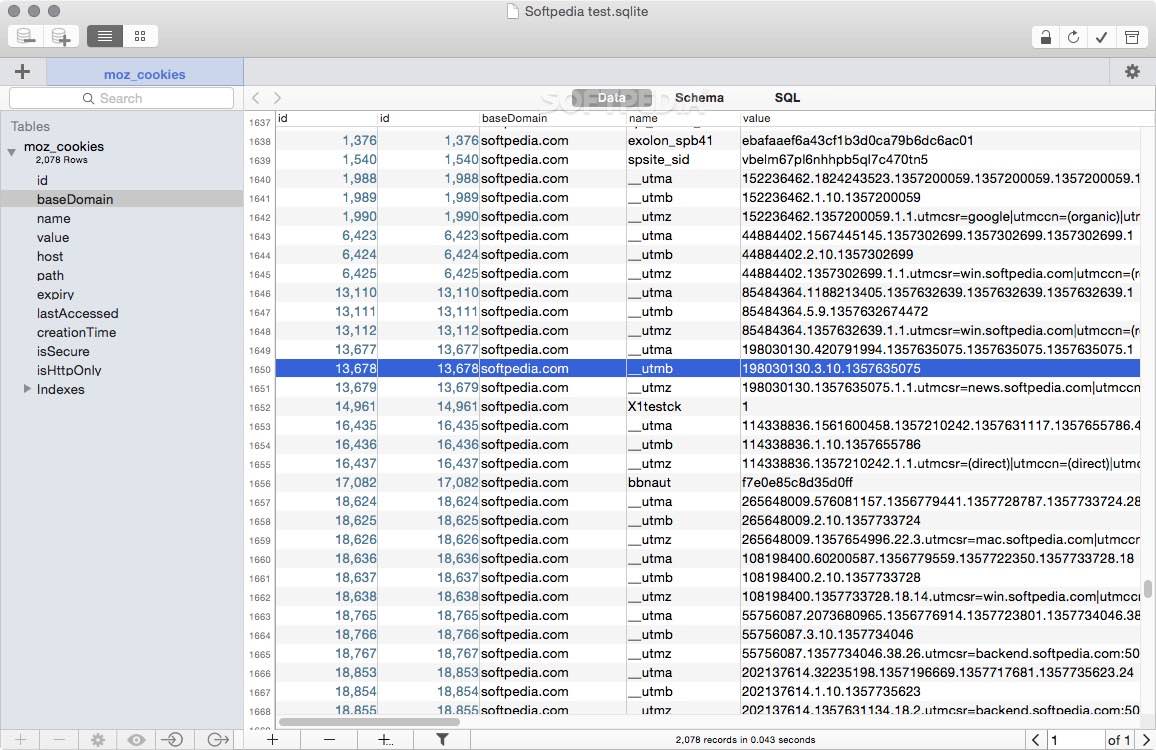The image size is (1156, 750).
Task: Select the name column in sidebar
Action: click(x=54, y=218)
